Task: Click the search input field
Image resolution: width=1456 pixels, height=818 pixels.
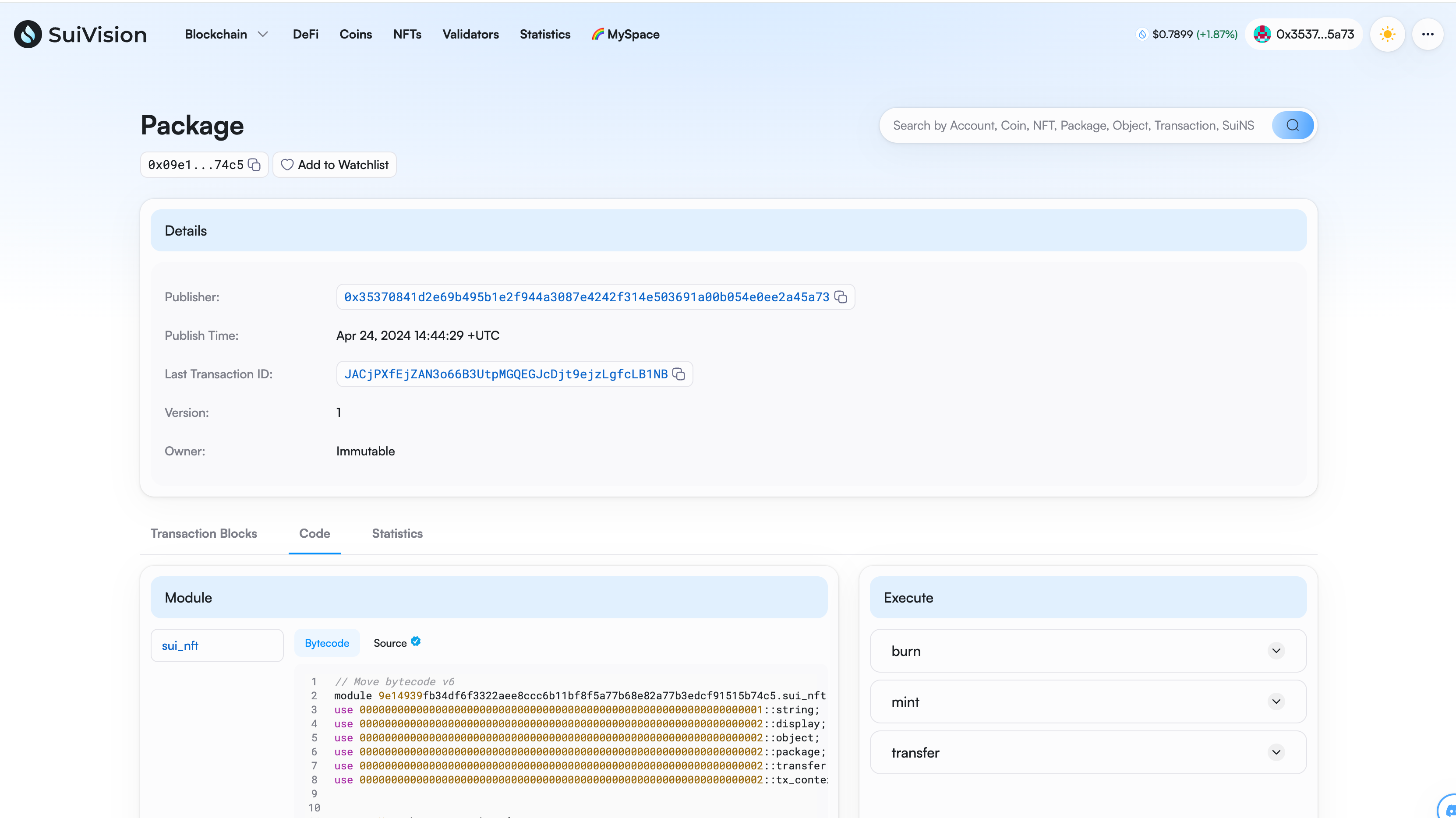Action: tap(1074, 125)
